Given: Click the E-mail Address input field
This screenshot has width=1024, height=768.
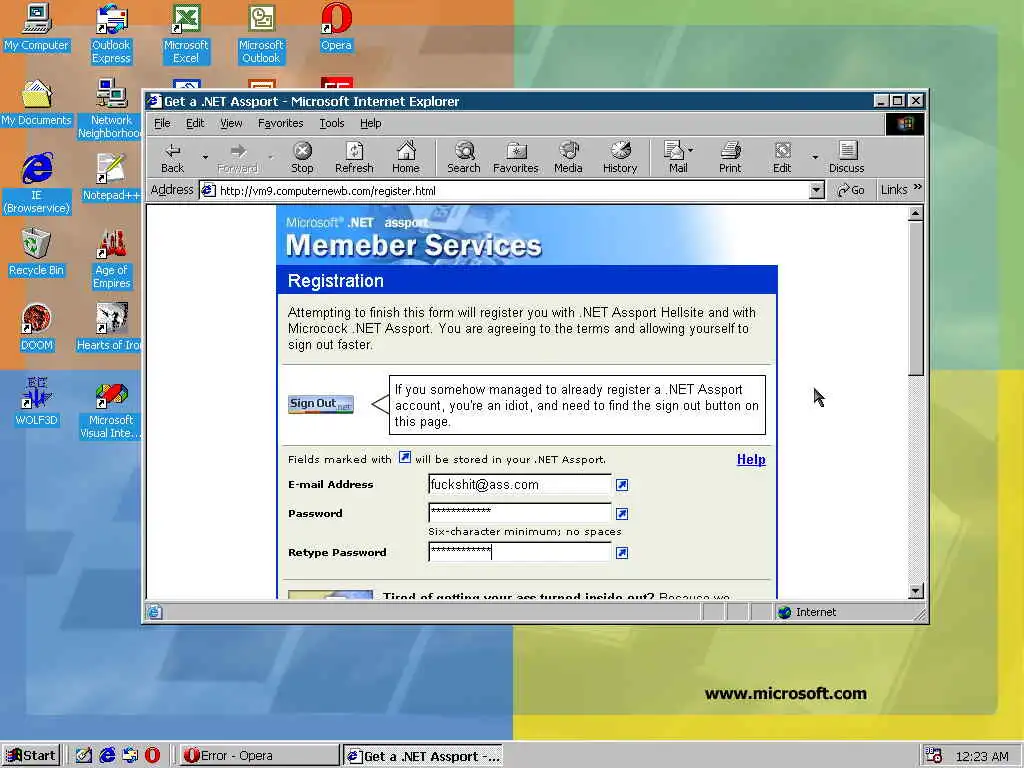Looking at the screenshot, I should click(x=520, y=485).
